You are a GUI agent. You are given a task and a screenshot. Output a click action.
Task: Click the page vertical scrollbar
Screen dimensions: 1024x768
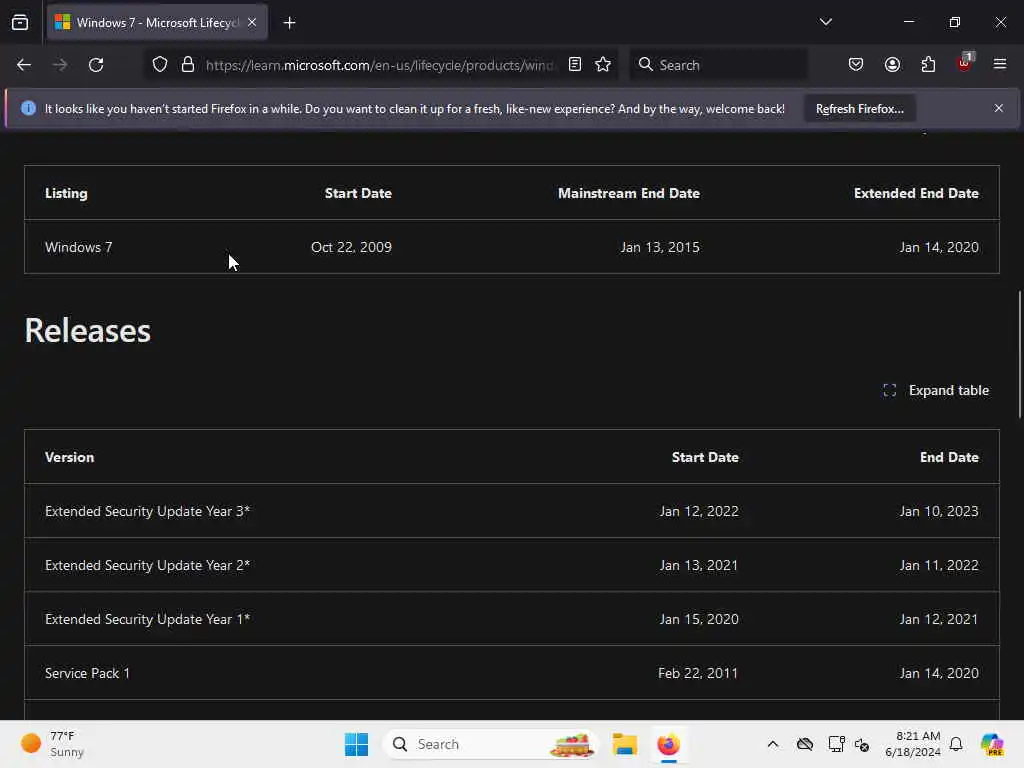coord(1019,355)
